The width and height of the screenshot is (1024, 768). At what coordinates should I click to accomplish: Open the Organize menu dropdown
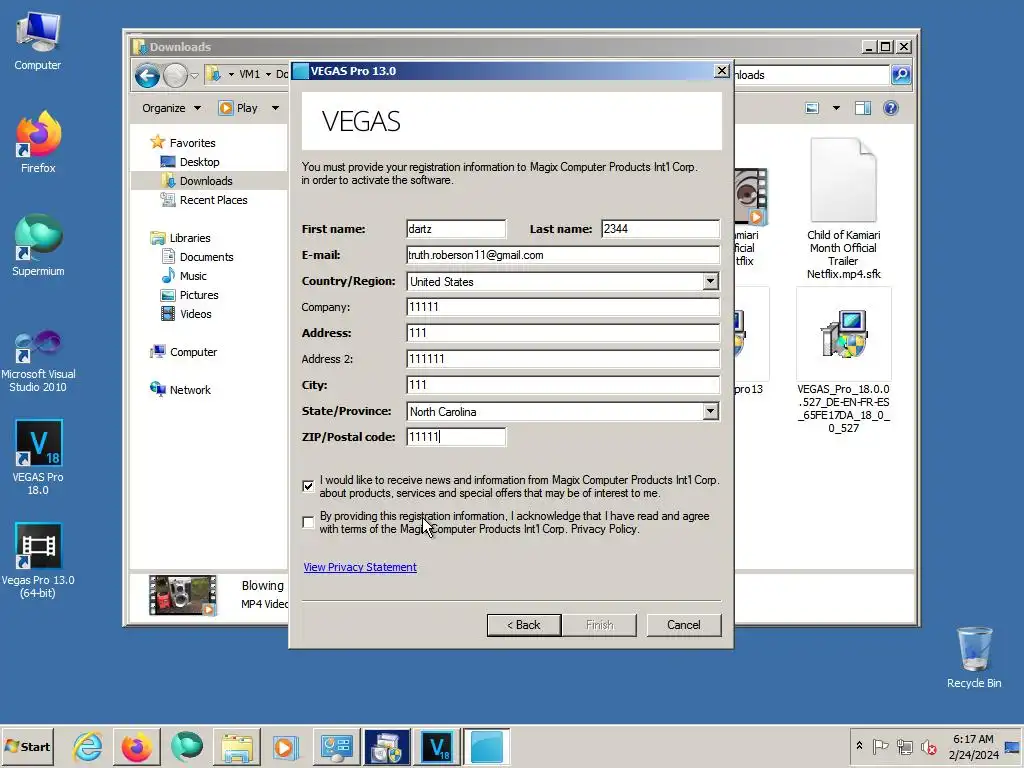point(171,108)
